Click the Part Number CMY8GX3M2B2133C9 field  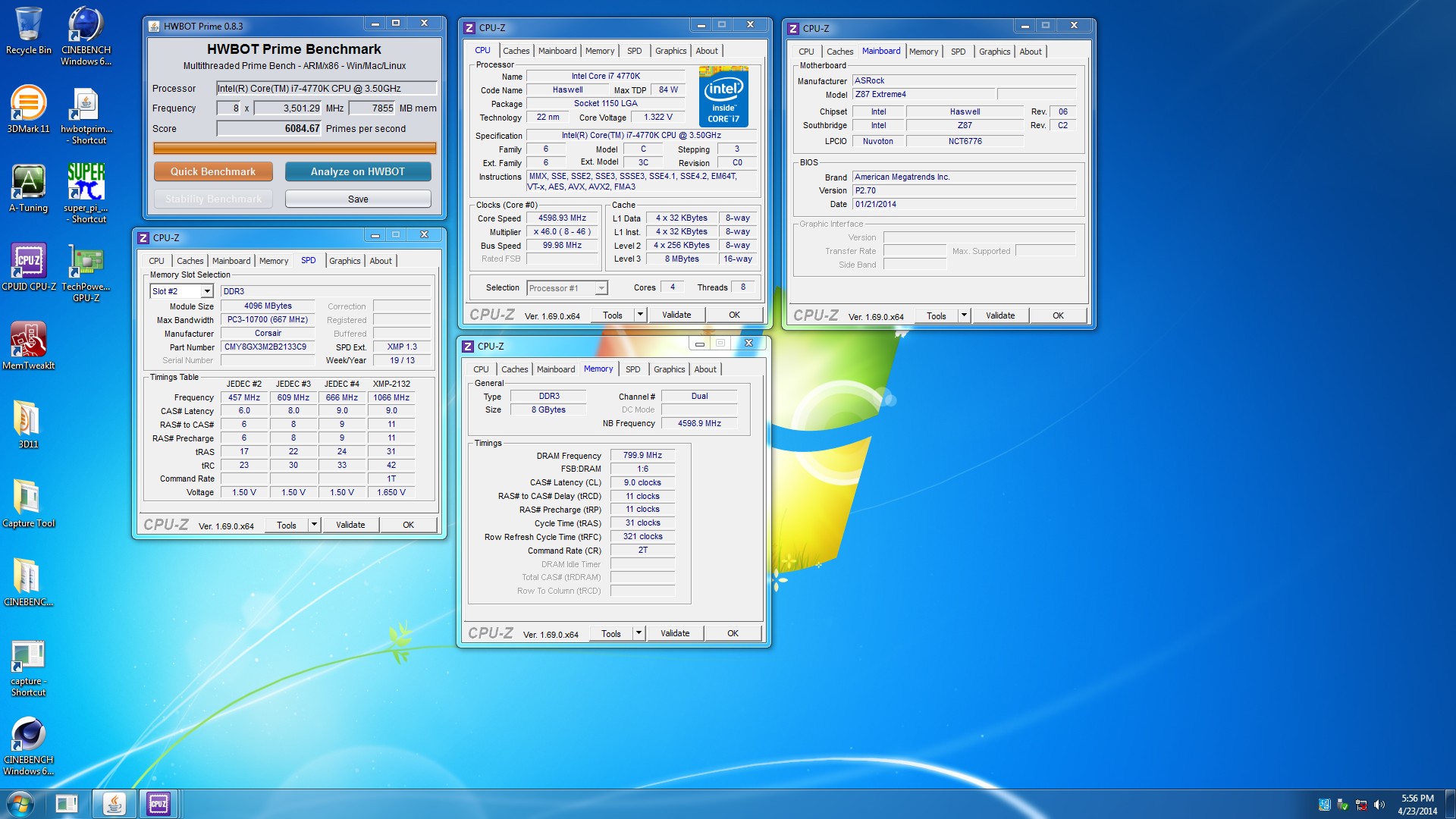point(268,347)
